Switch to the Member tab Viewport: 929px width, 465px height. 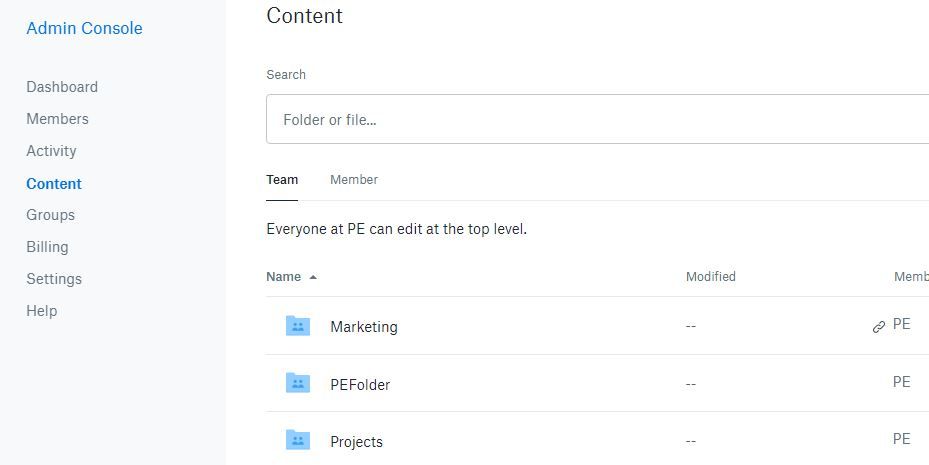[354, 180]
